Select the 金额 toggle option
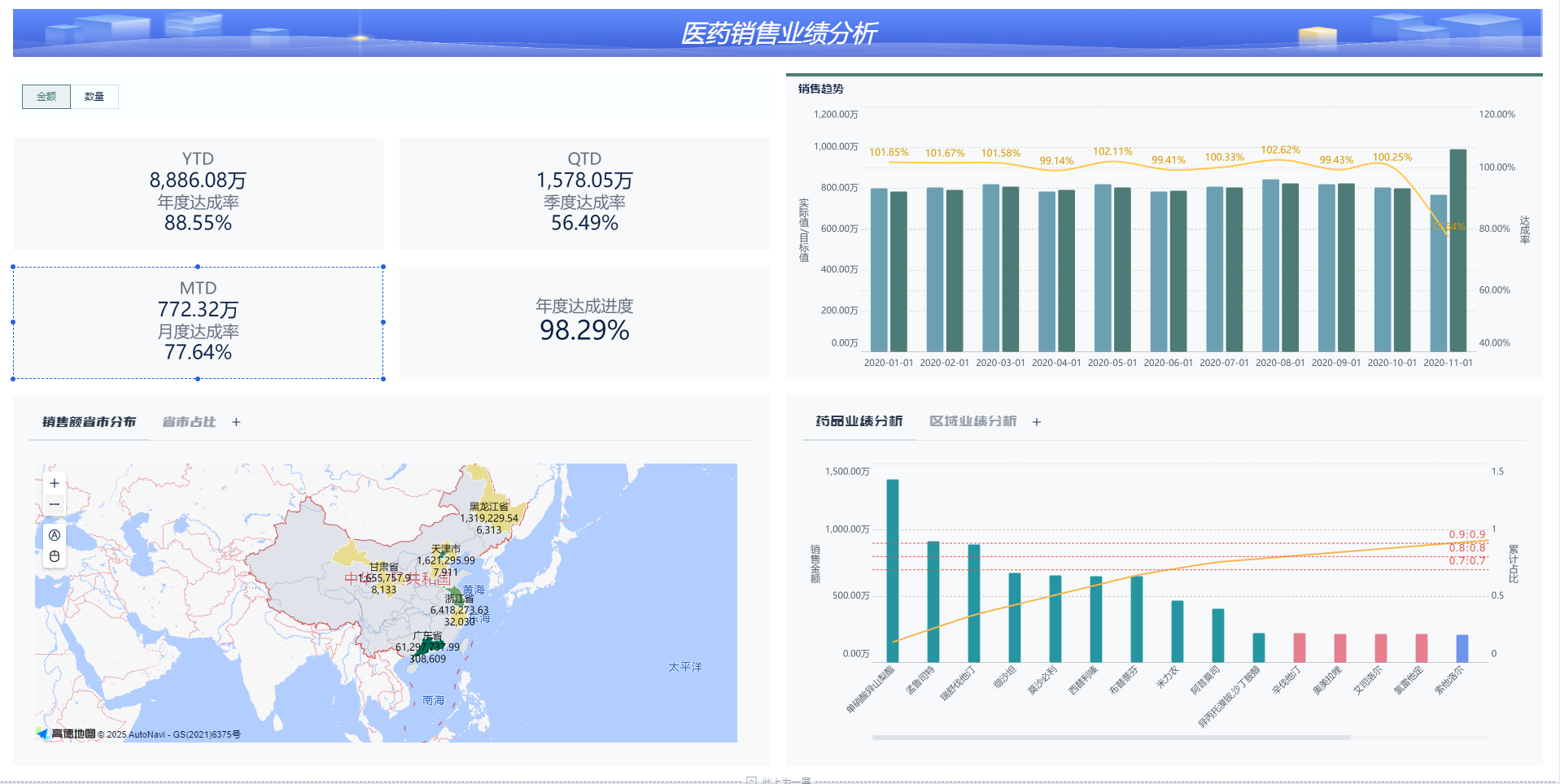The width and height of the screenshot is (1560, 784). (x=46, y=97)
